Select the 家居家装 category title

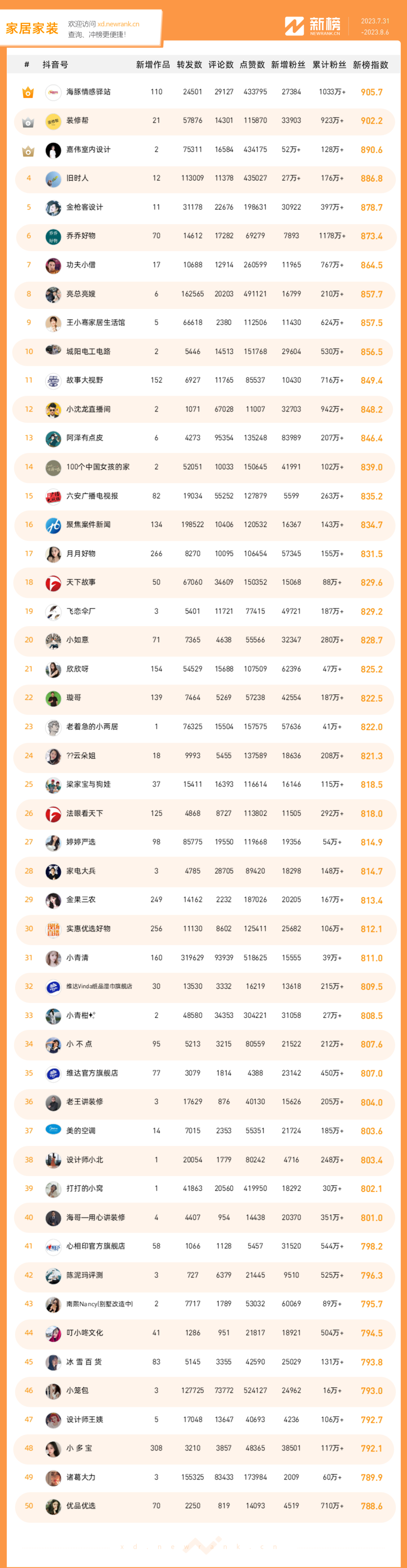coord(32,28)
